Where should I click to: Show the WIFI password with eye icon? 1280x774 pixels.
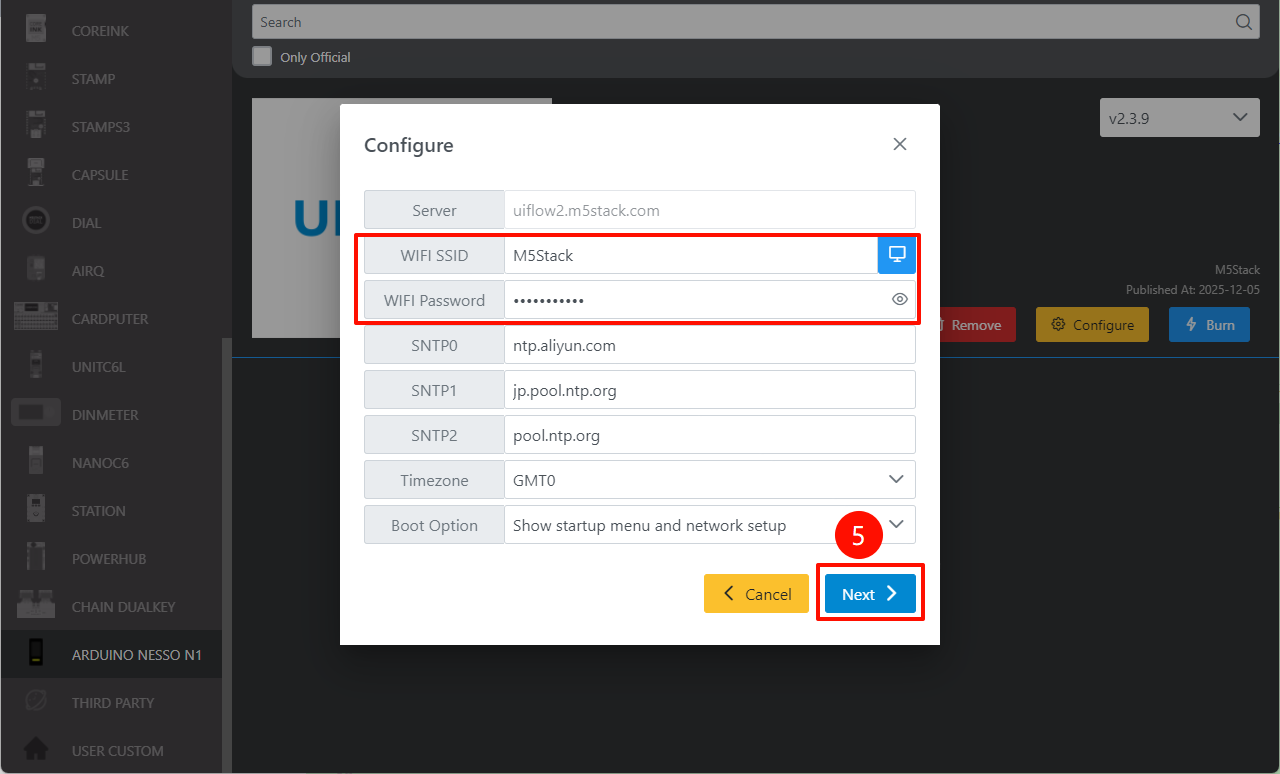(899, 300)
